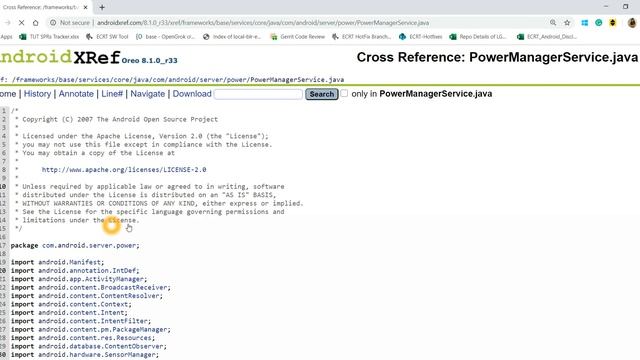Click android.content.IntentFilter import reference

click(x=93, y=321)
